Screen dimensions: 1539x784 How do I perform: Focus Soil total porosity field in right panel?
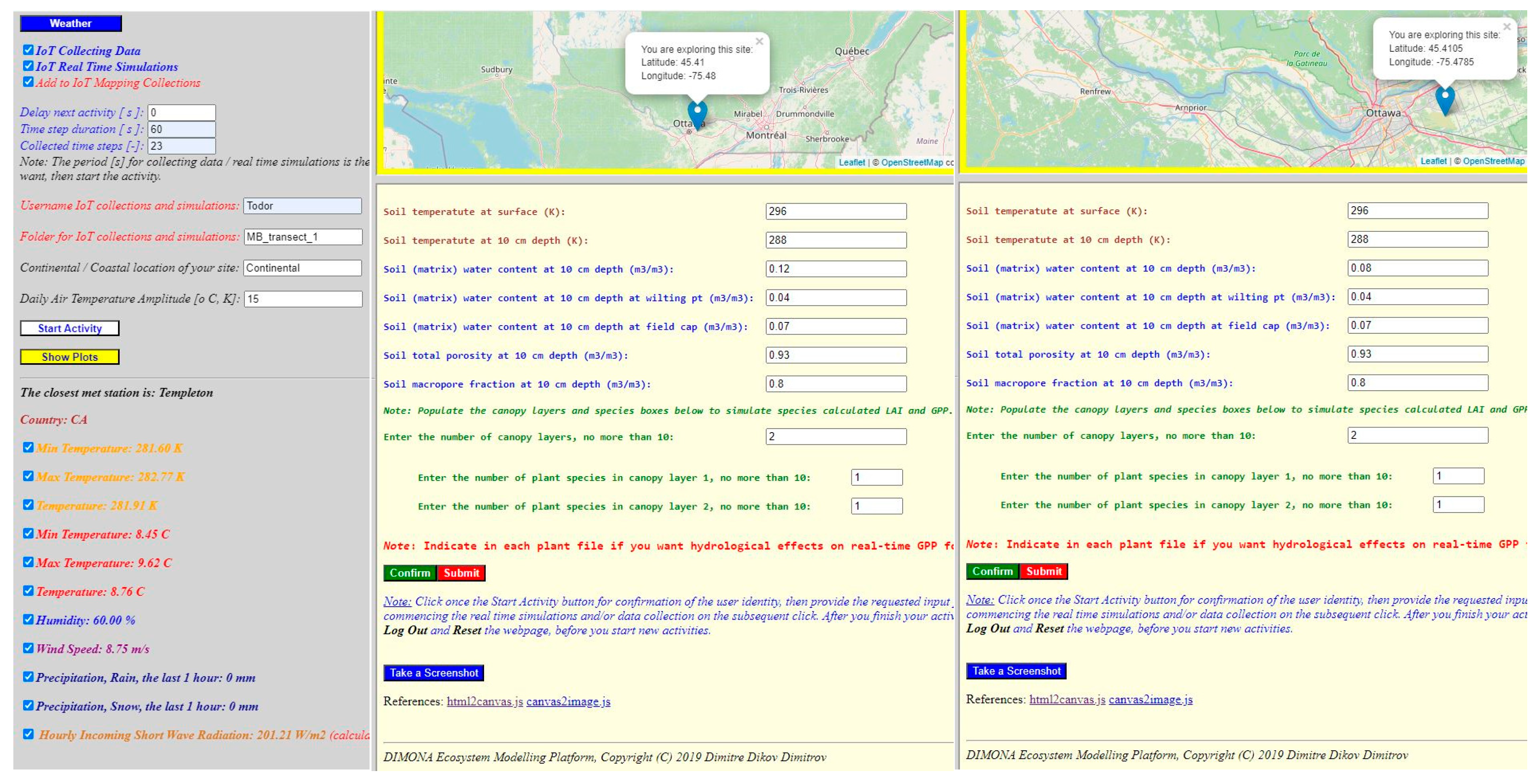[1418, 353]
